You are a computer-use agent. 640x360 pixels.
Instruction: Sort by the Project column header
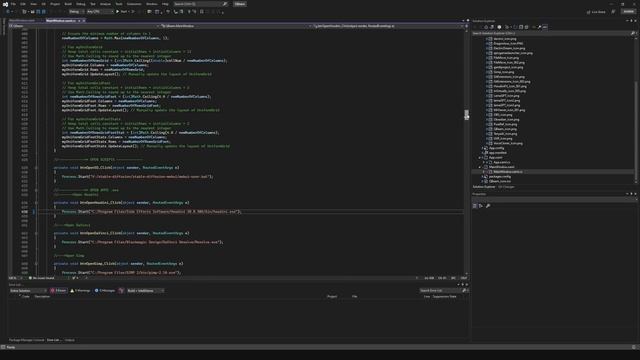click(x=332, y=297)
